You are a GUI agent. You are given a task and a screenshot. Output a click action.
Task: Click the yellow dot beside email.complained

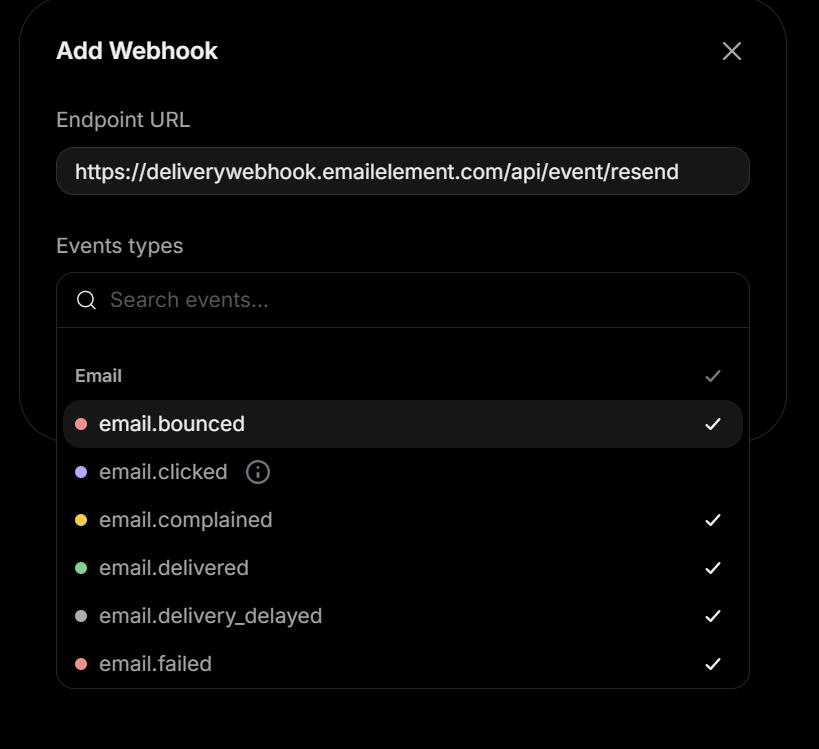click(81, 520)
